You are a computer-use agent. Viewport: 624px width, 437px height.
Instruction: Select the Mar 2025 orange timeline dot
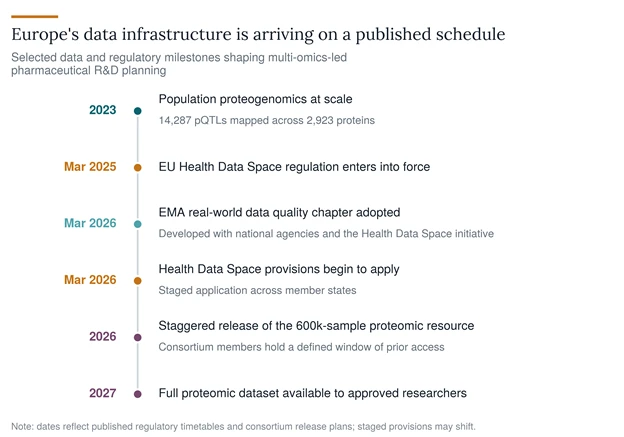point(138,168)
